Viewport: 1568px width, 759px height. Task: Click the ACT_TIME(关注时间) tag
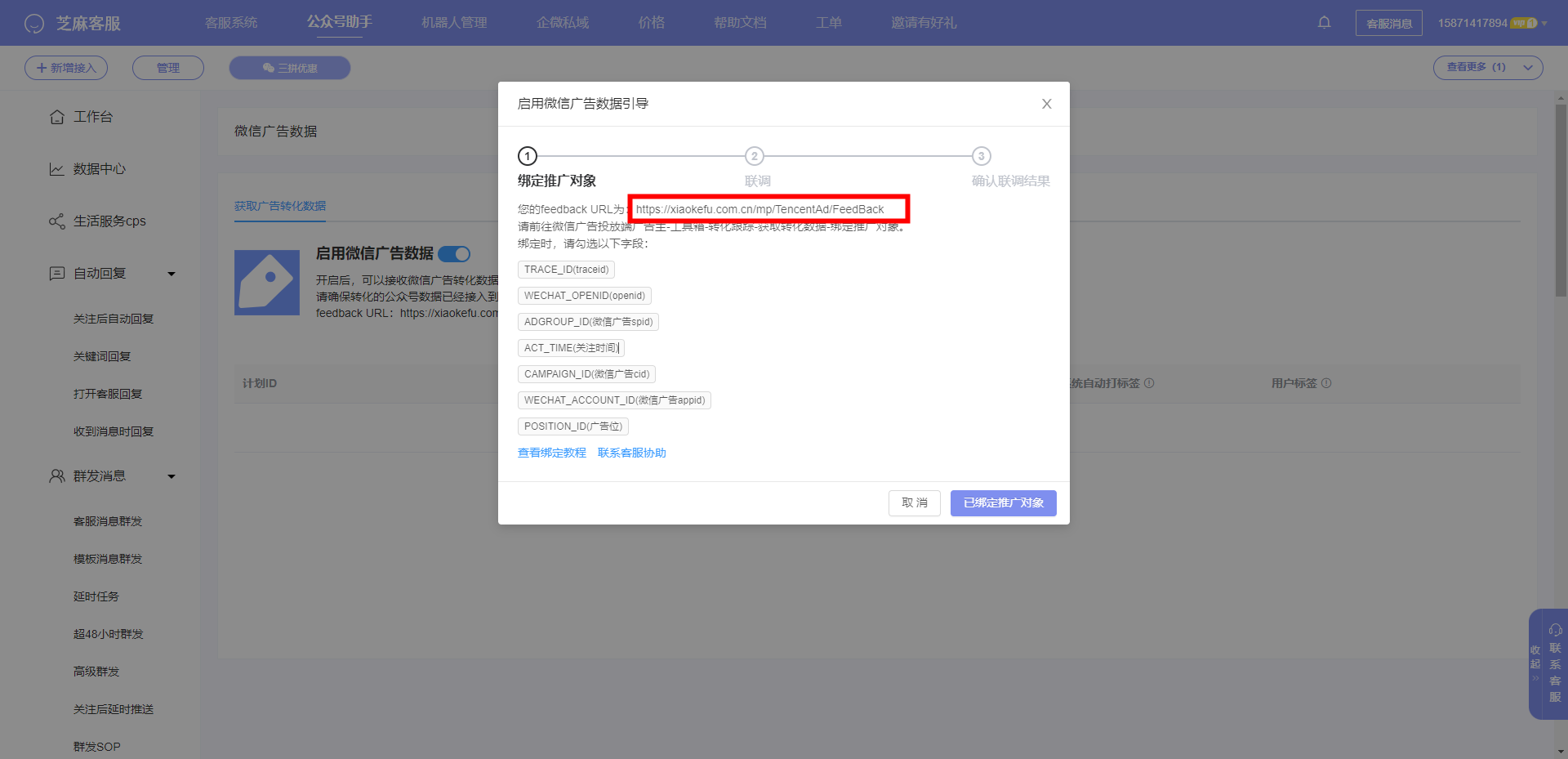coord(572,348)
